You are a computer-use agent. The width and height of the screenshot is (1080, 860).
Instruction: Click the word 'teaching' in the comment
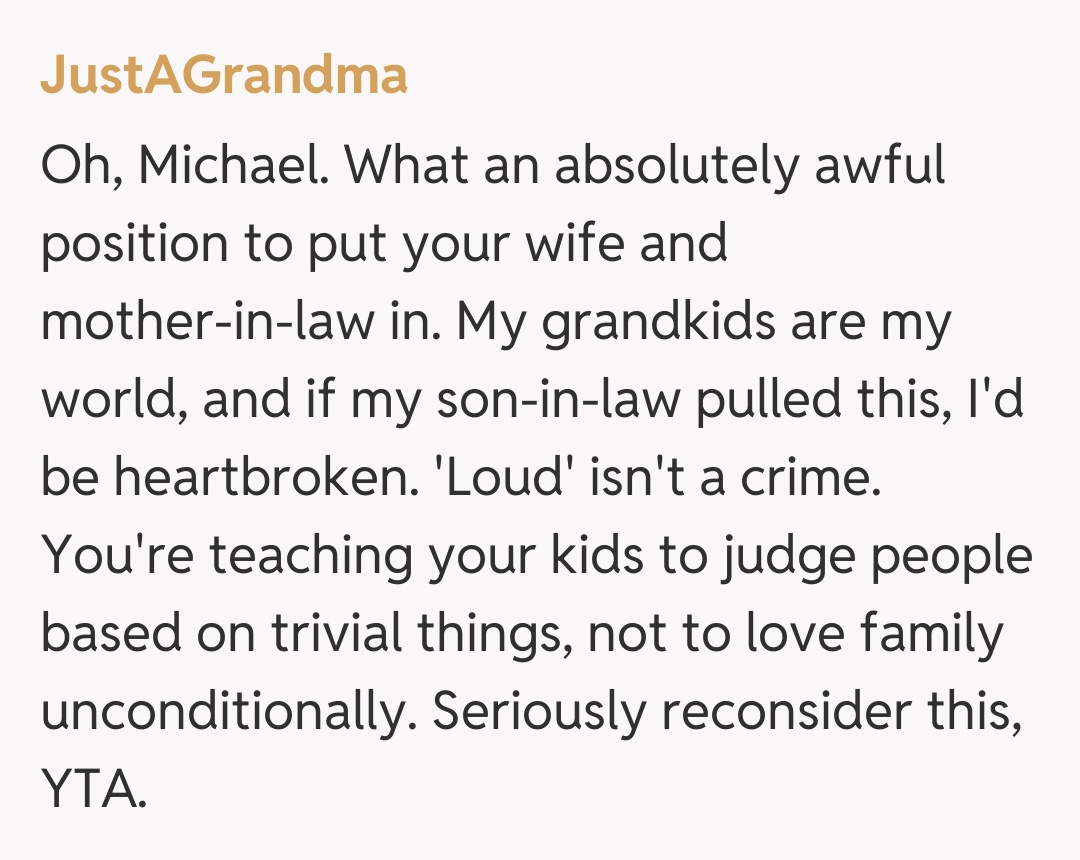(309, 556)
